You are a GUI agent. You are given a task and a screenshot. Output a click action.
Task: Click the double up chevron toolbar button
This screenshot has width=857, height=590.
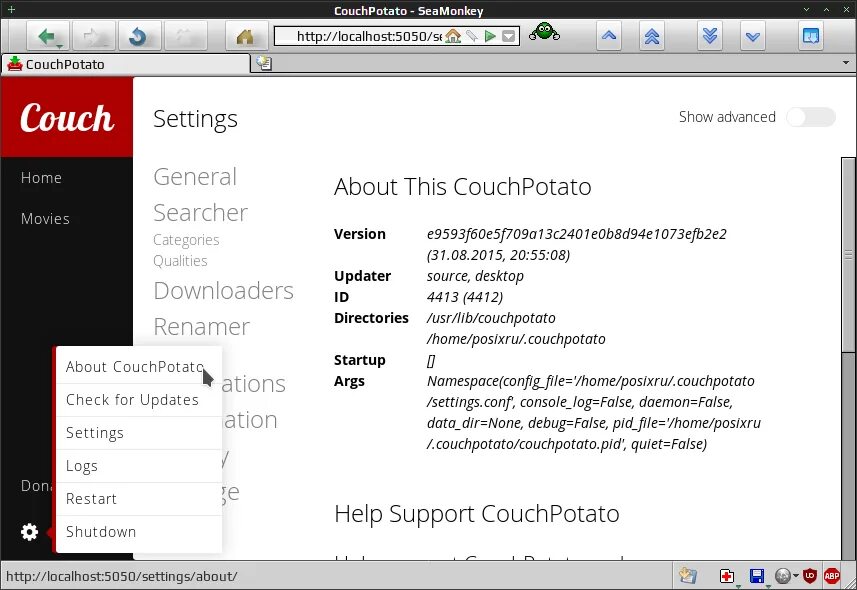coord(651,36)
